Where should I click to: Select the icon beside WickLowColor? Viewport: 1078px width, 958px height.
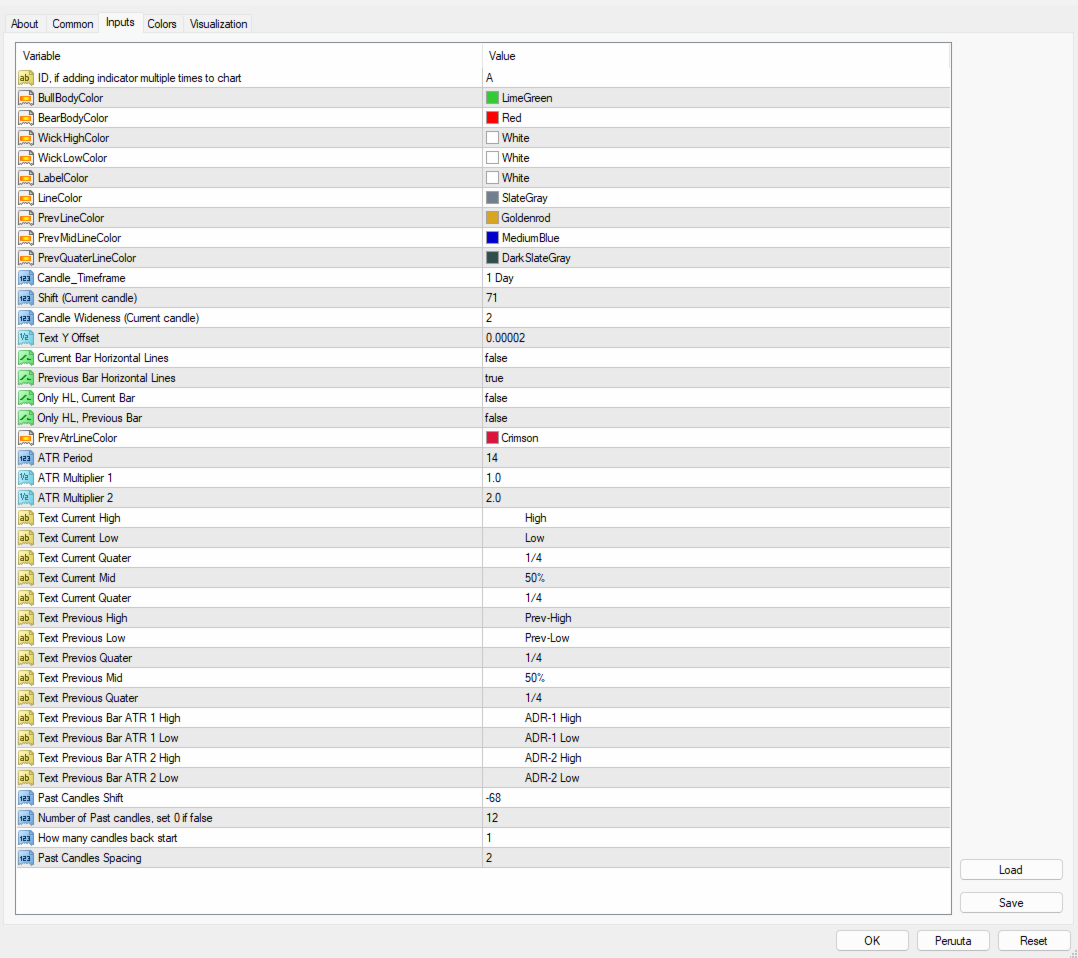click(x=25, y=157)
